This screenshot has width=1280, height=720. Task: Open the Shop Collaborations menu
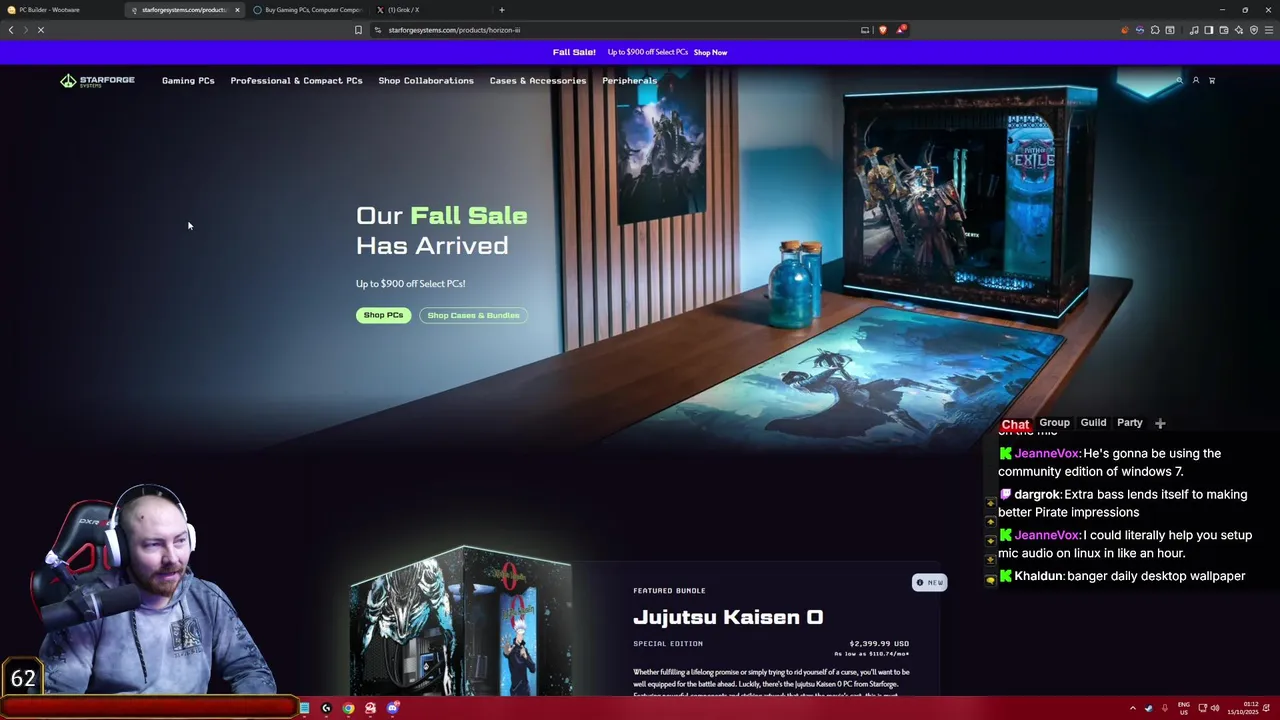point(426,81)
